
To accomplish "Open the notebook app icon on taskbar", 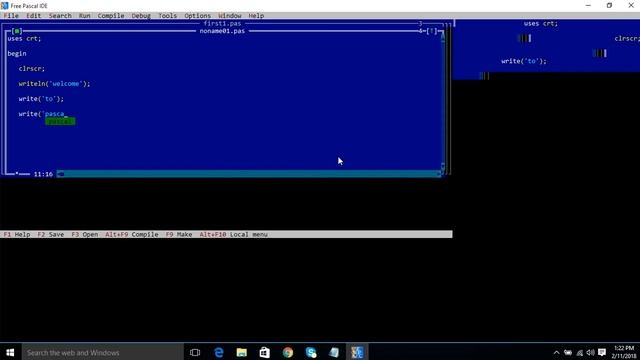I will click(x=334, y=352).
